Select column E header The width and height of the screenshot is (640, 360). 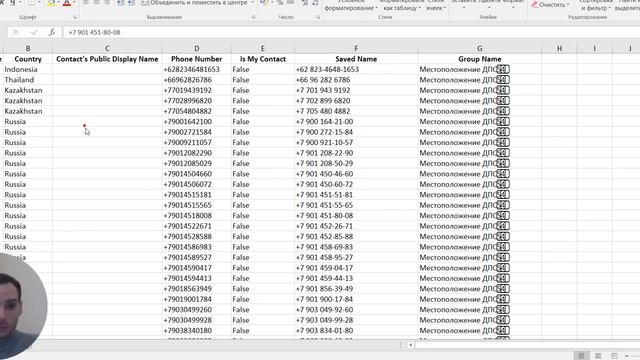click(262, 48)
